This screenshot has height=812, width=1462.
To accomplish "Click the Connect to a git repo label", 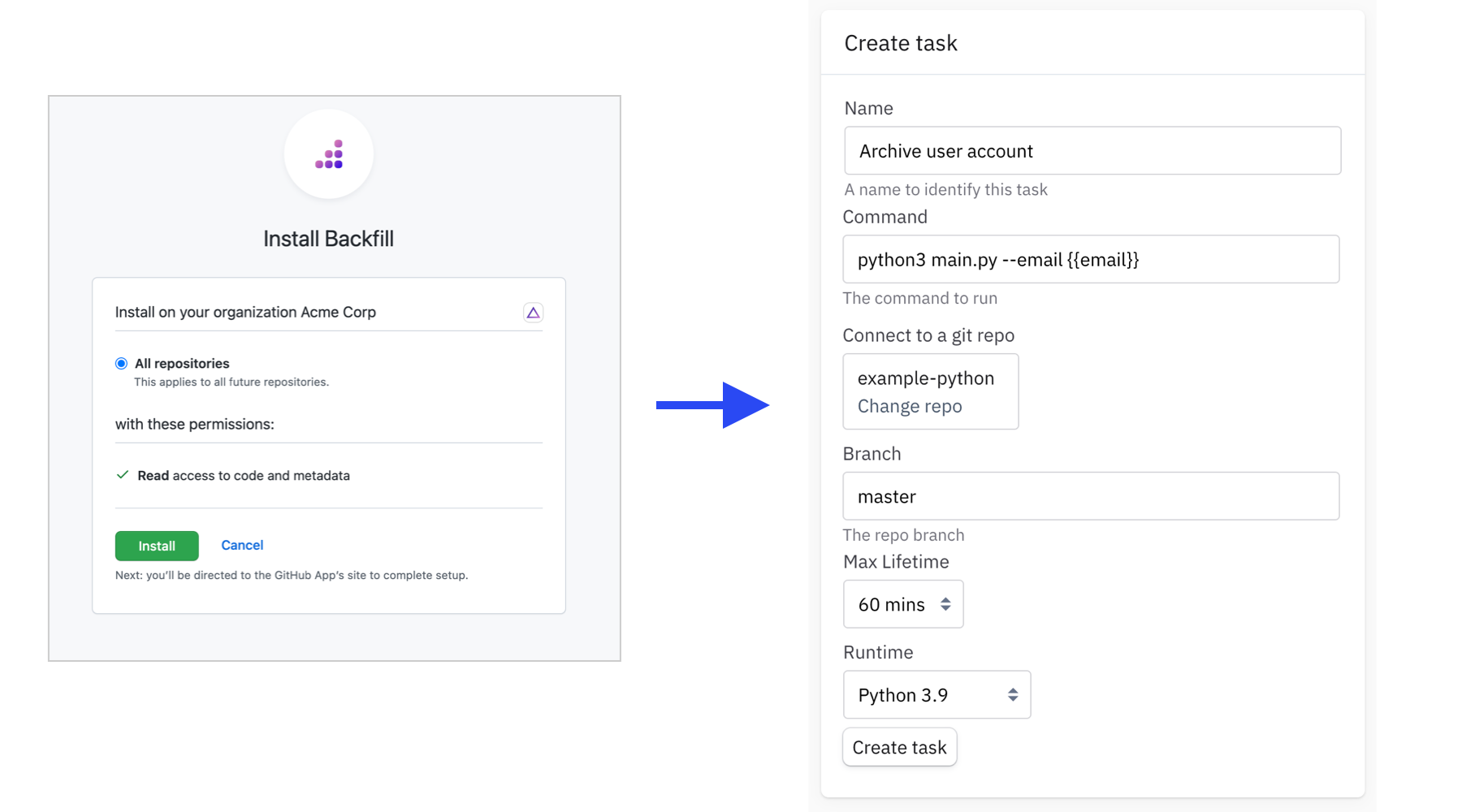I will pos(928,335).
